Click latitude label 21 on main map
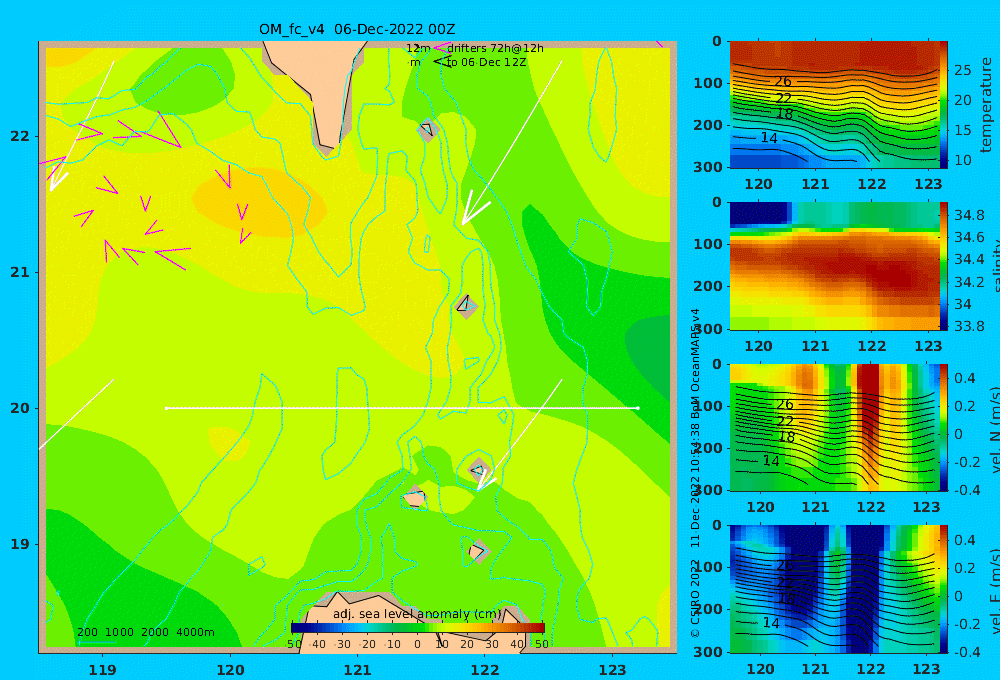Viewport: 1000px width, 680px height. tap(20, 272)
